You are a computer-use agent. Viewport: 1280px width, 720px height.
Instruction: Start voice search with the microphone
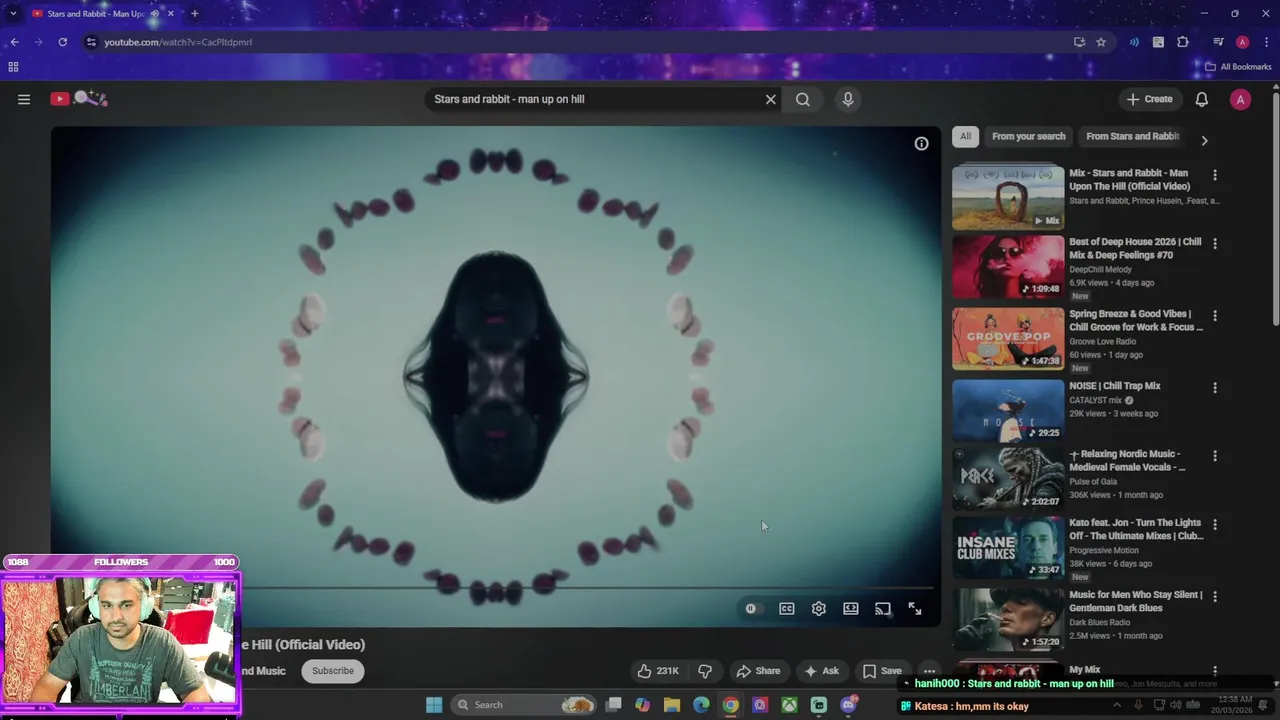pos(848,99)
